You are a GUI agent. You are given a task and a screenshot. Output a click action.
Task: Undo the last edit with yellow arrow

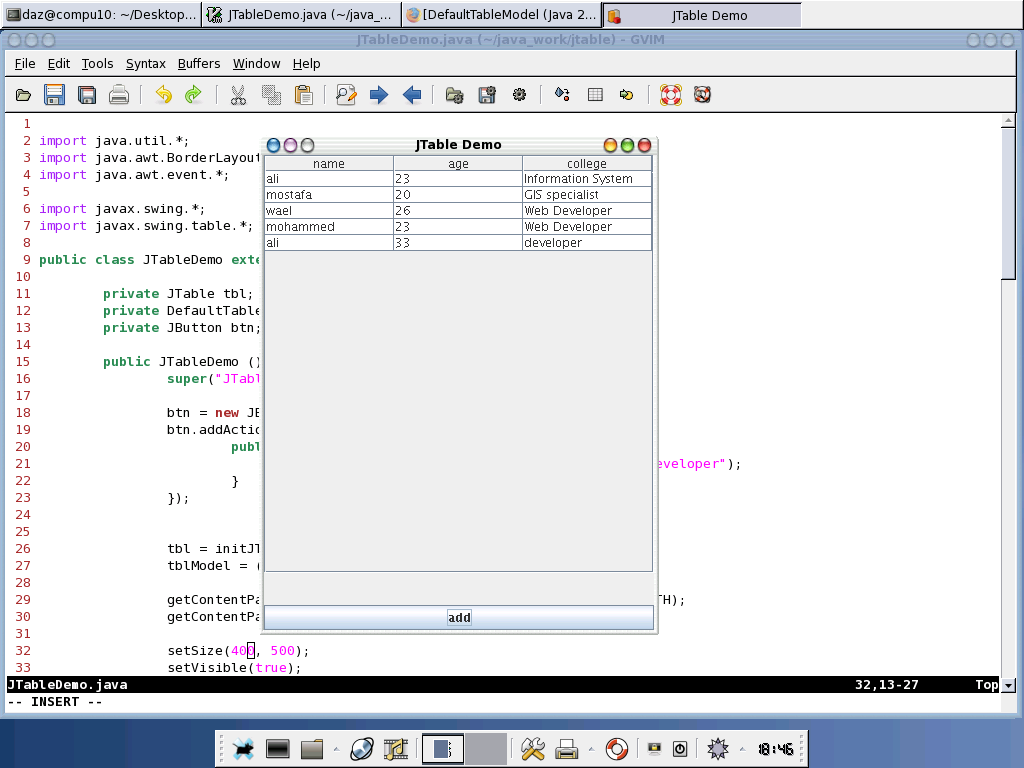click(163, 95)
